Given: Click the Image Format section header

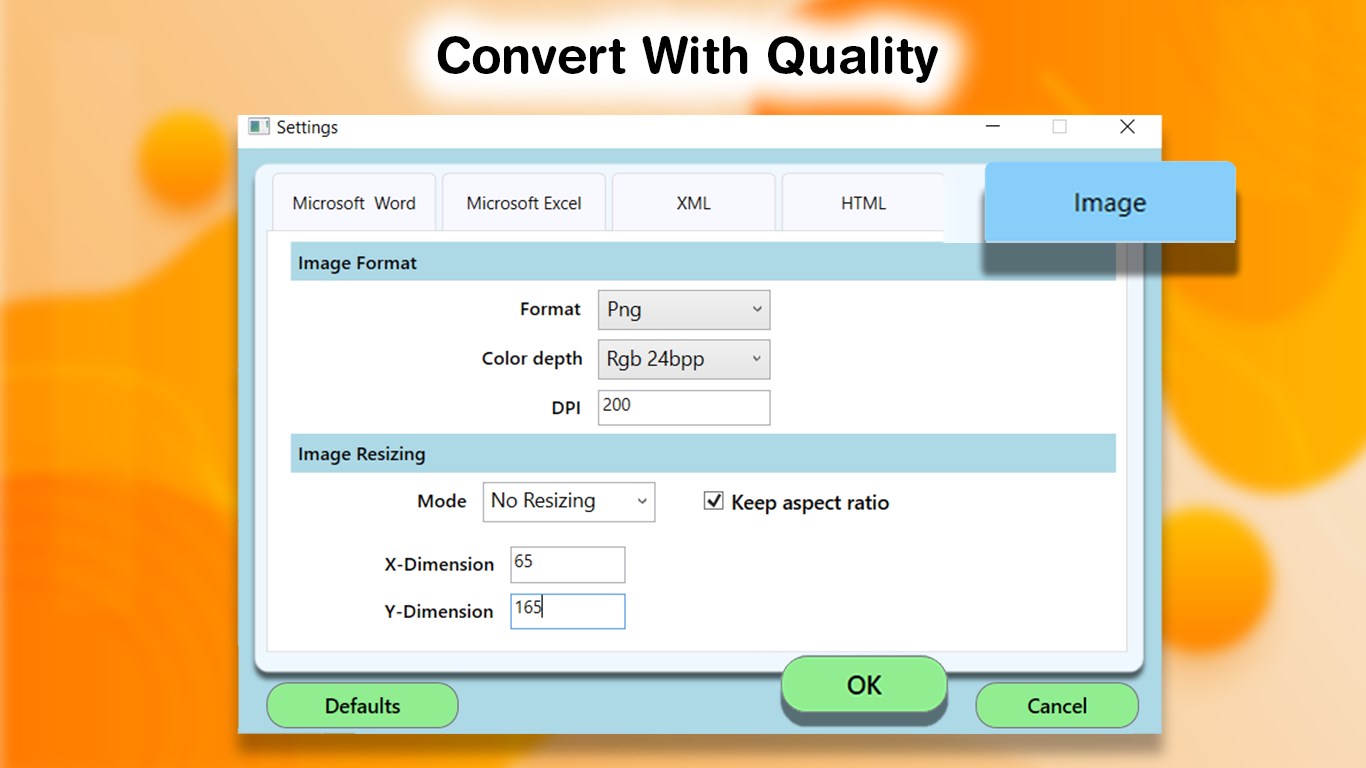Looking at the screenshot, I should 356,262.
